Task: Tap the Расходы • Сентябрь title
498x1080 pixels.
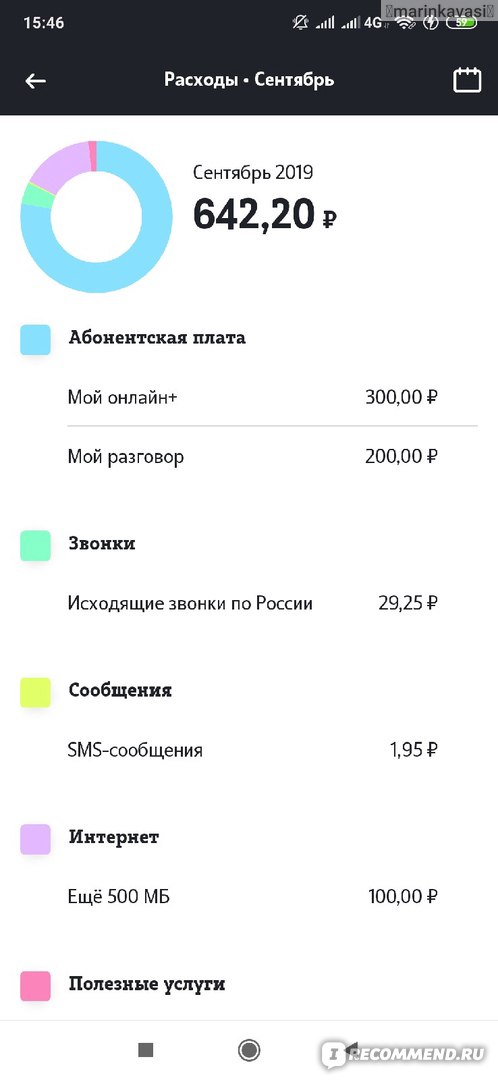Action: click(249, 80)
